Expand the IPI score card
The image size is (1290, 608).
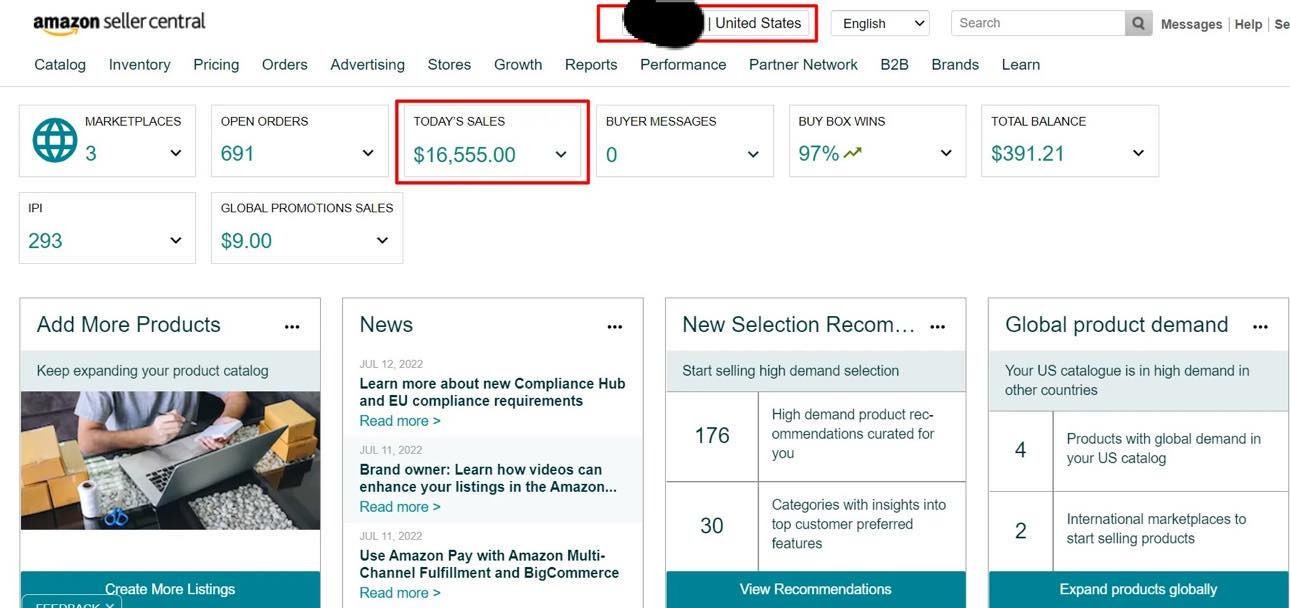[x=176, y=240]
